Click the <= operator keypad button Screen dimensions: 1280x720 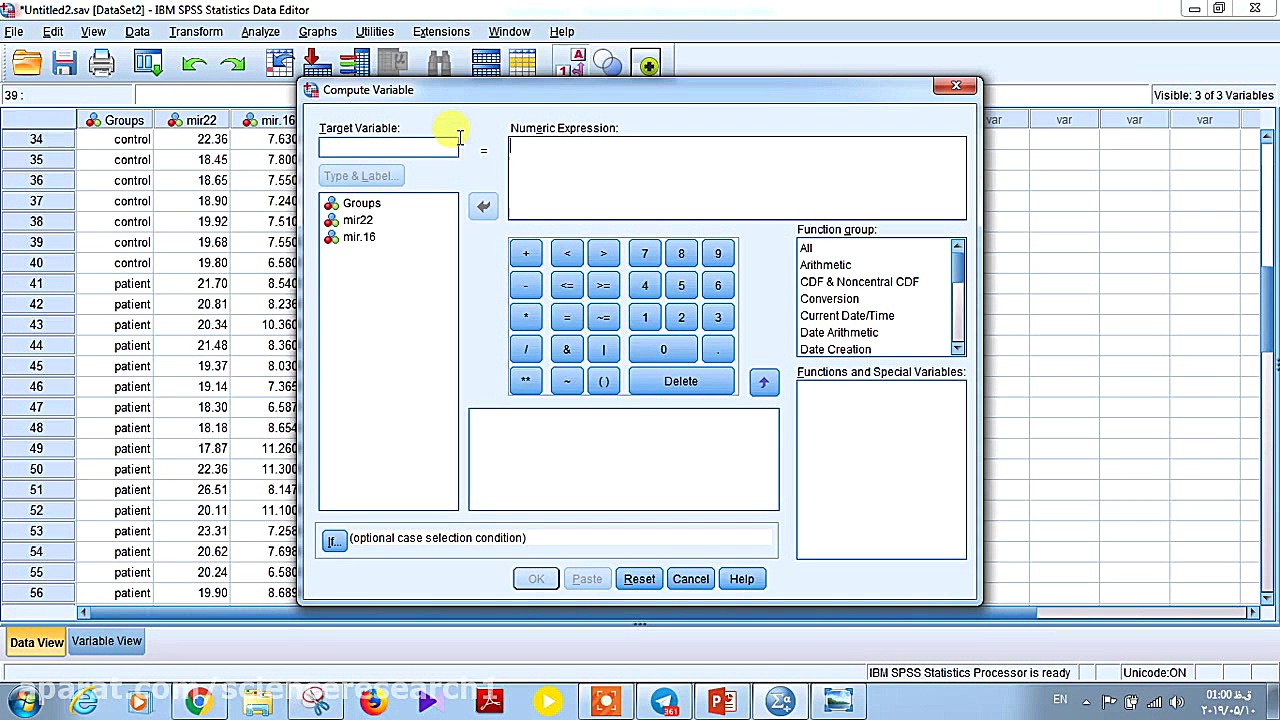coord(567,285)
